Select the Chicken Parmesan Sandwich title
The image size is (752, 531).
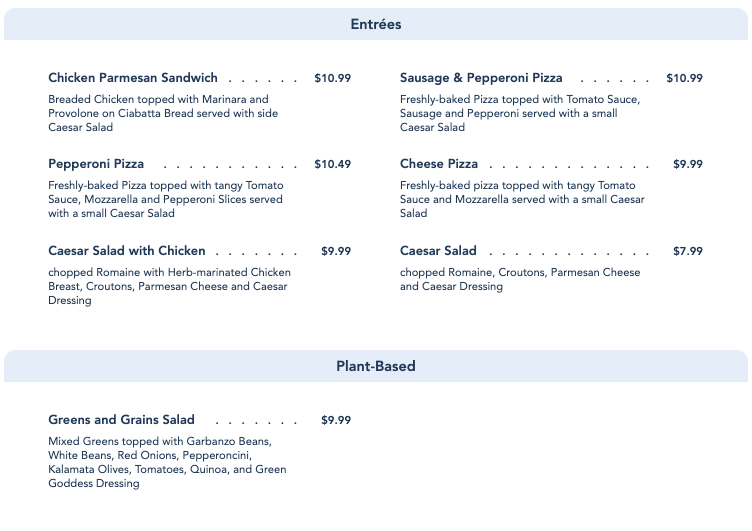coord(133,78)
